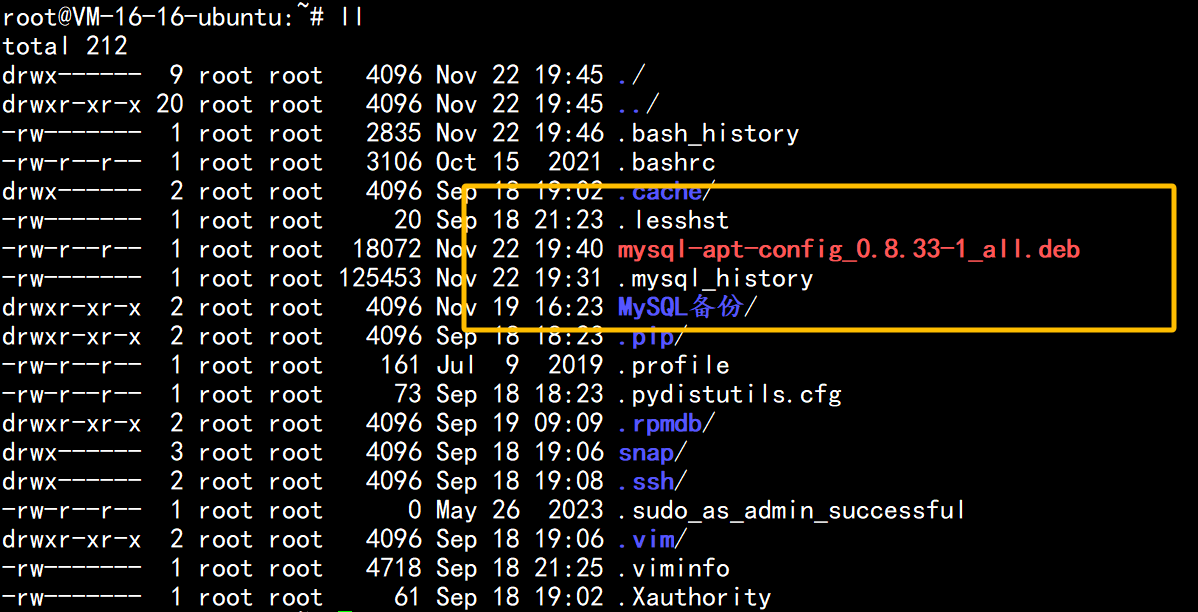Viewport: 1198px width, 612px height.
Task: Click the .profile file name
Action: coord(673,365)
